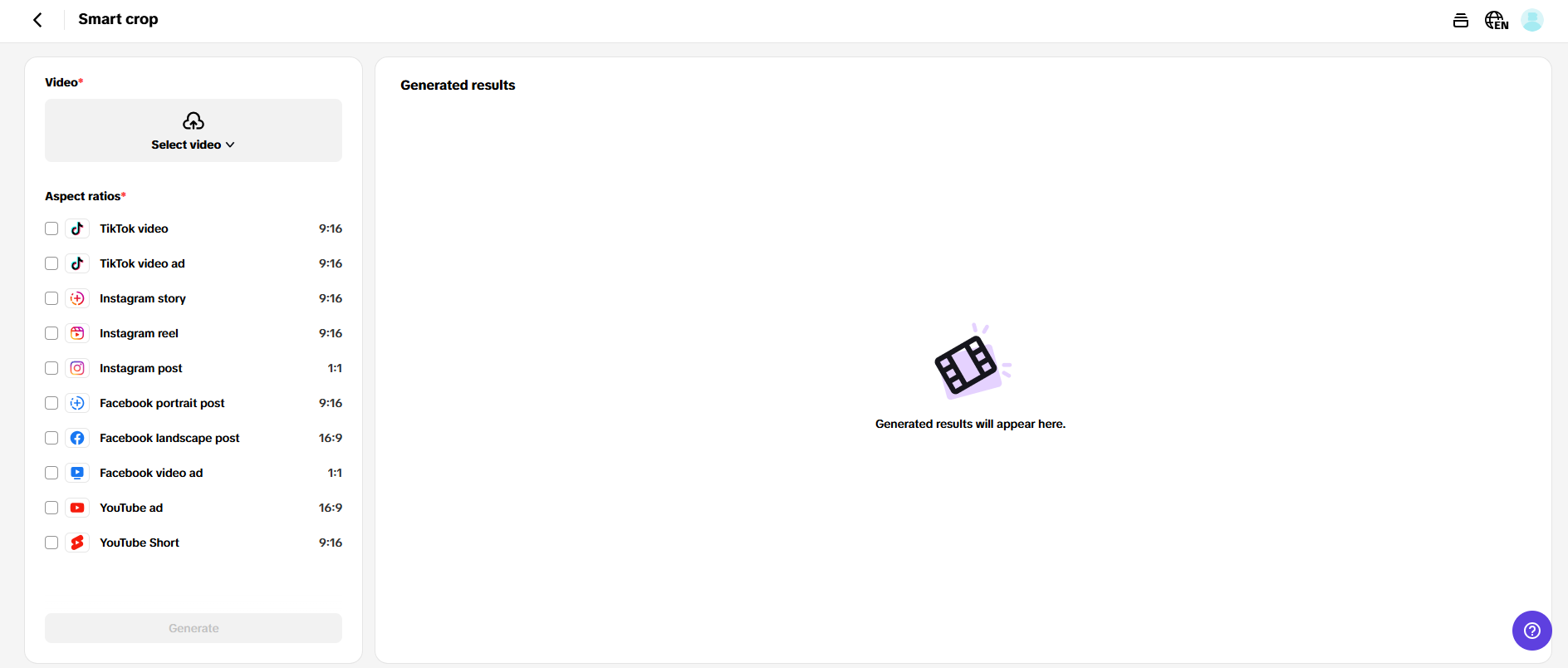Expand the Select video dropdown
This screenshot has width=1568, height=668.
tap(194, 130)
